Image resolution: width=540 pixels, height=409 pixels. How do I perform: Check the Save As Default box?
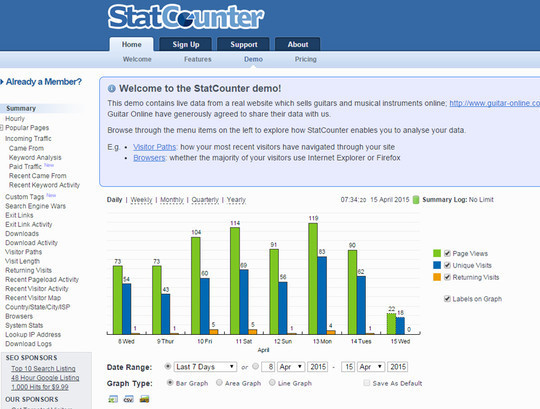(x=367, y=383)
